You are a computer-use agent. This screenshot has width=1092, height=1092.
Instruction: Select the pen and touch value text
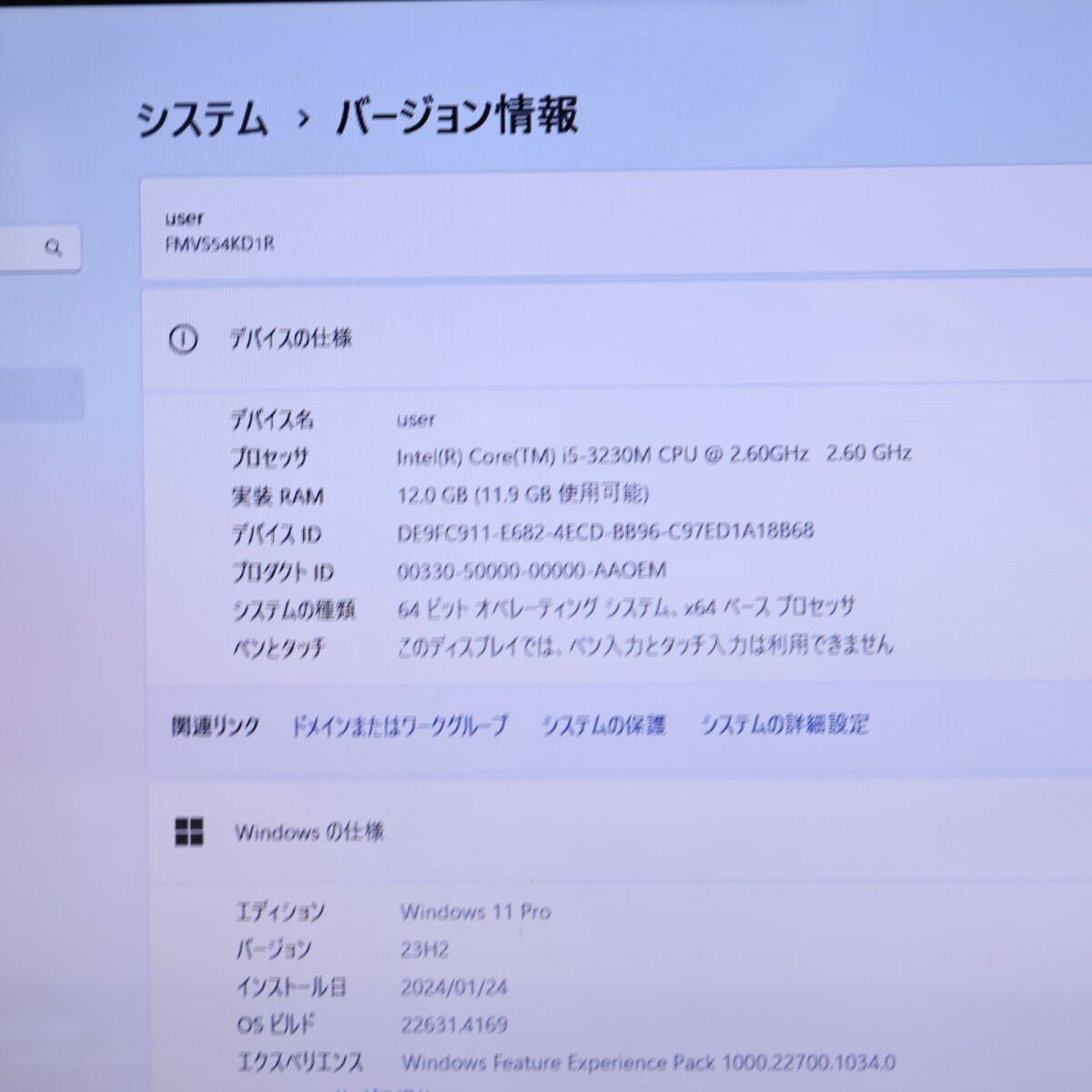pos(645,645)
